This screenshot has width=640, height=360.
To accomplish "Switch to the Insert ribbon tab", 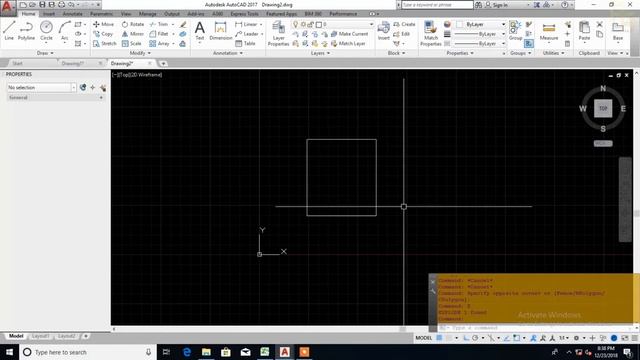I will pos(49,14).
